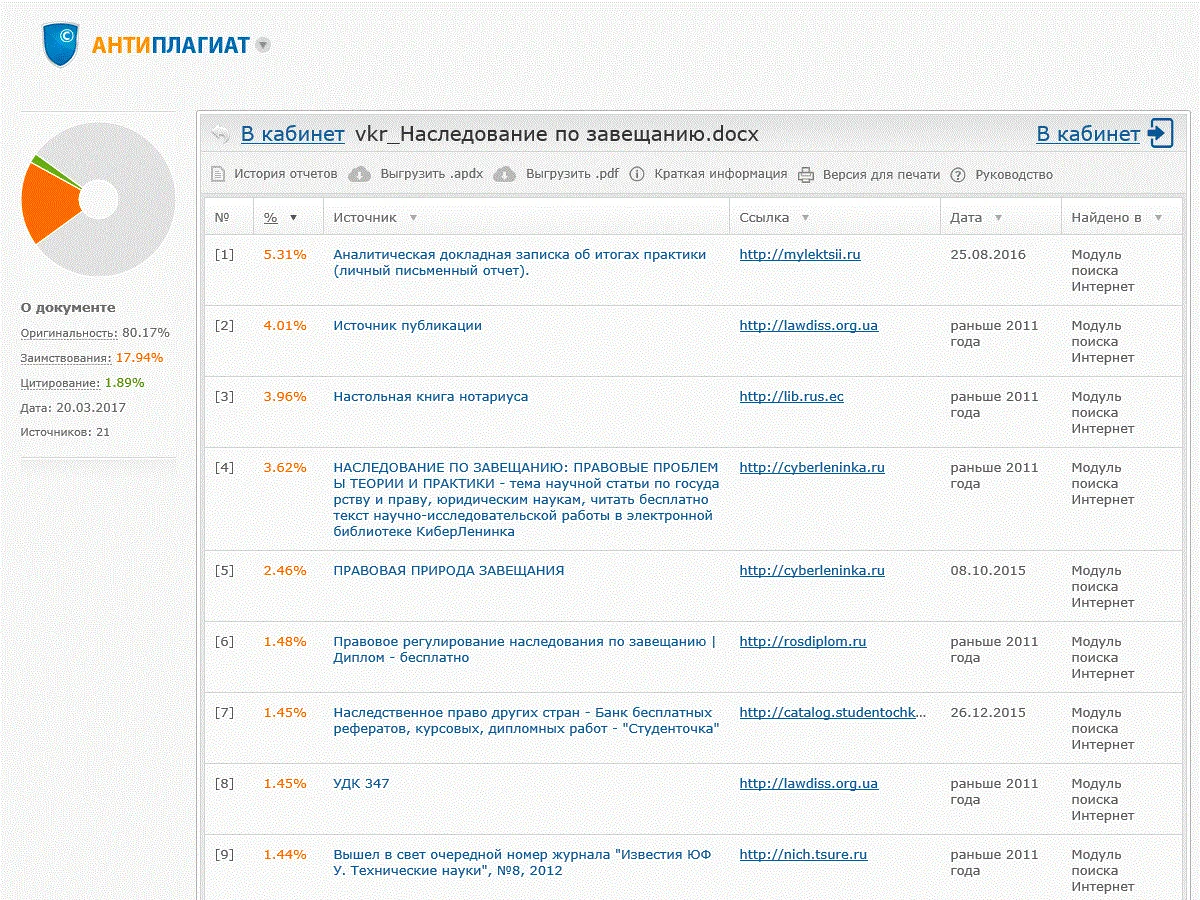Open the Найдено в column filter
Viewport: 1200px width, 900px height.
coord(1158,218)
